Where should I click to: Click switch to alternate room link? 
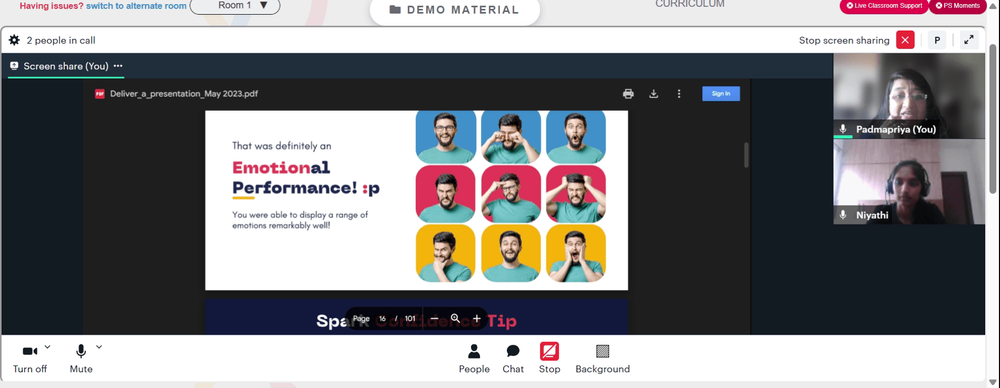tap(136, 6)
